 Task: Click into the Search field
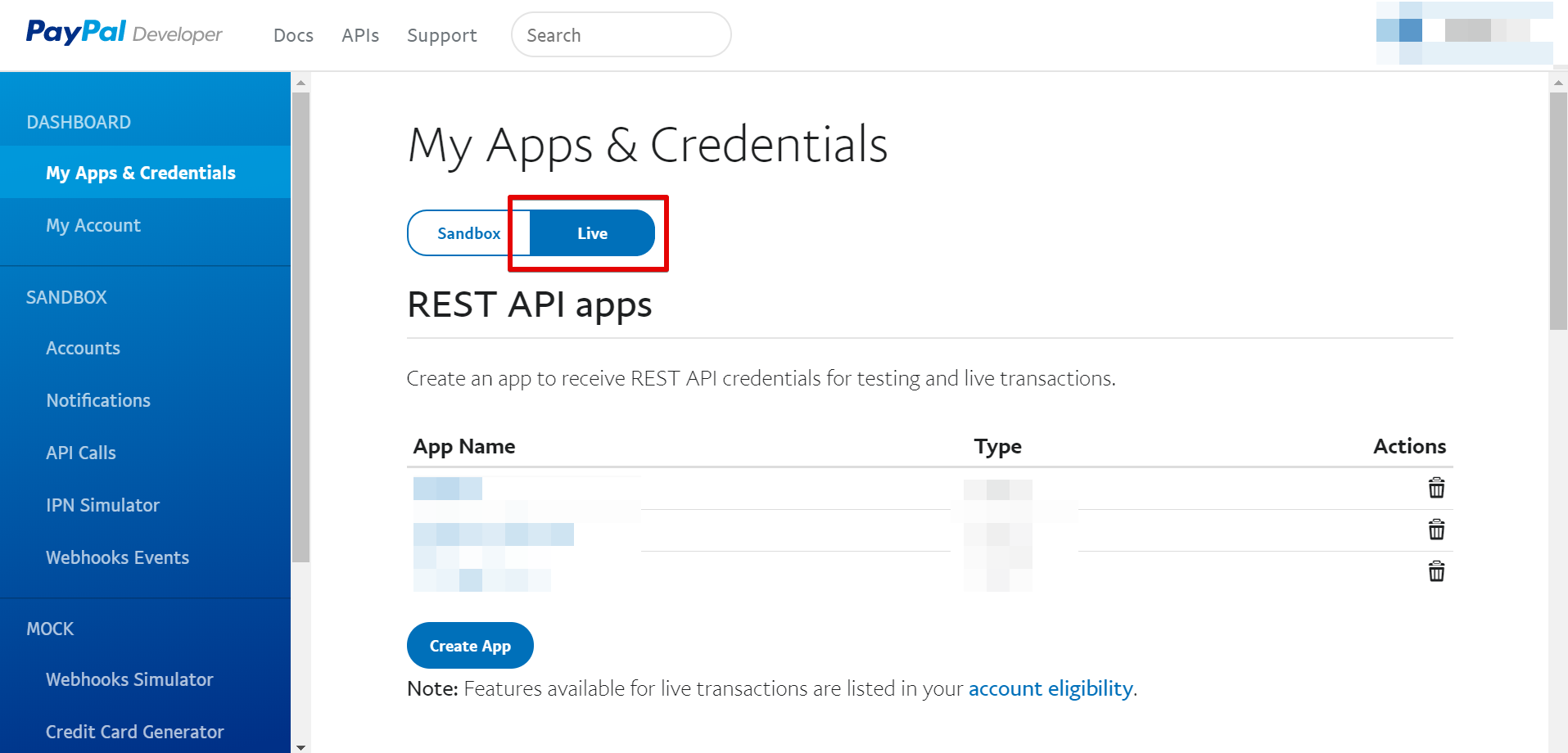pos(621,34)
